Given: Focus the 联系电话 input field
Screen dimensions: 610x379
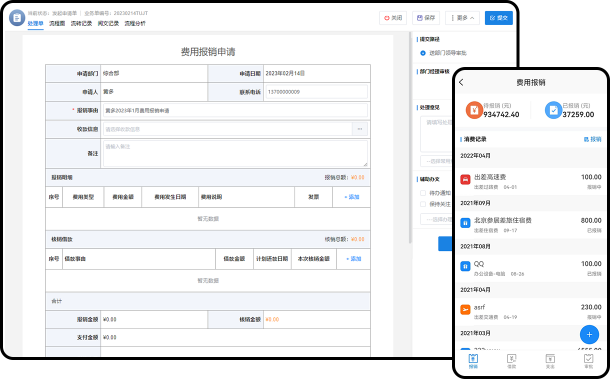Looking at the screenshot, I should (x=316, y=92).
